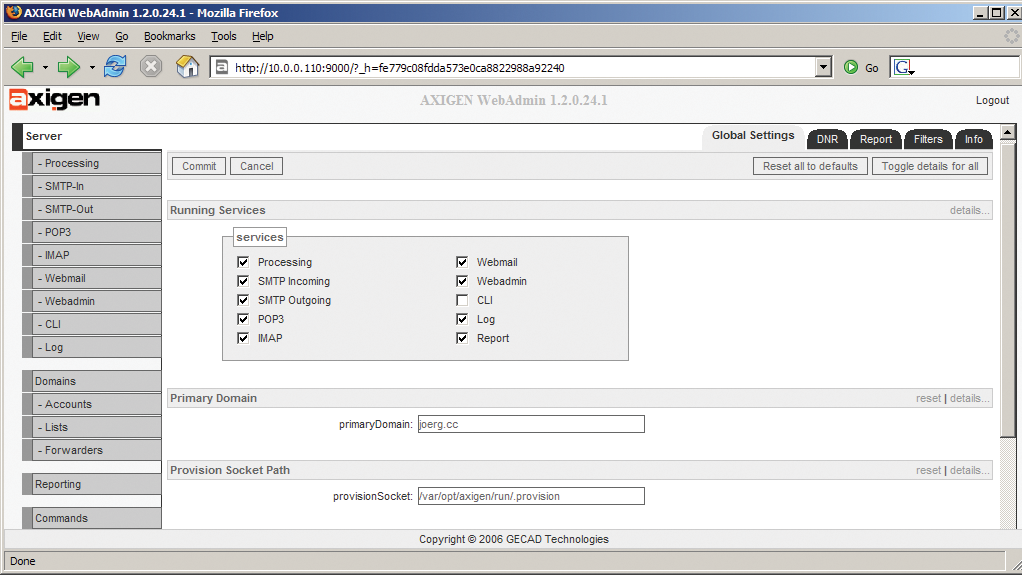The width and height of the screenshot is (1022, 575).
Task: Toggle the Log service checkbox
Action: coord(462,319)
